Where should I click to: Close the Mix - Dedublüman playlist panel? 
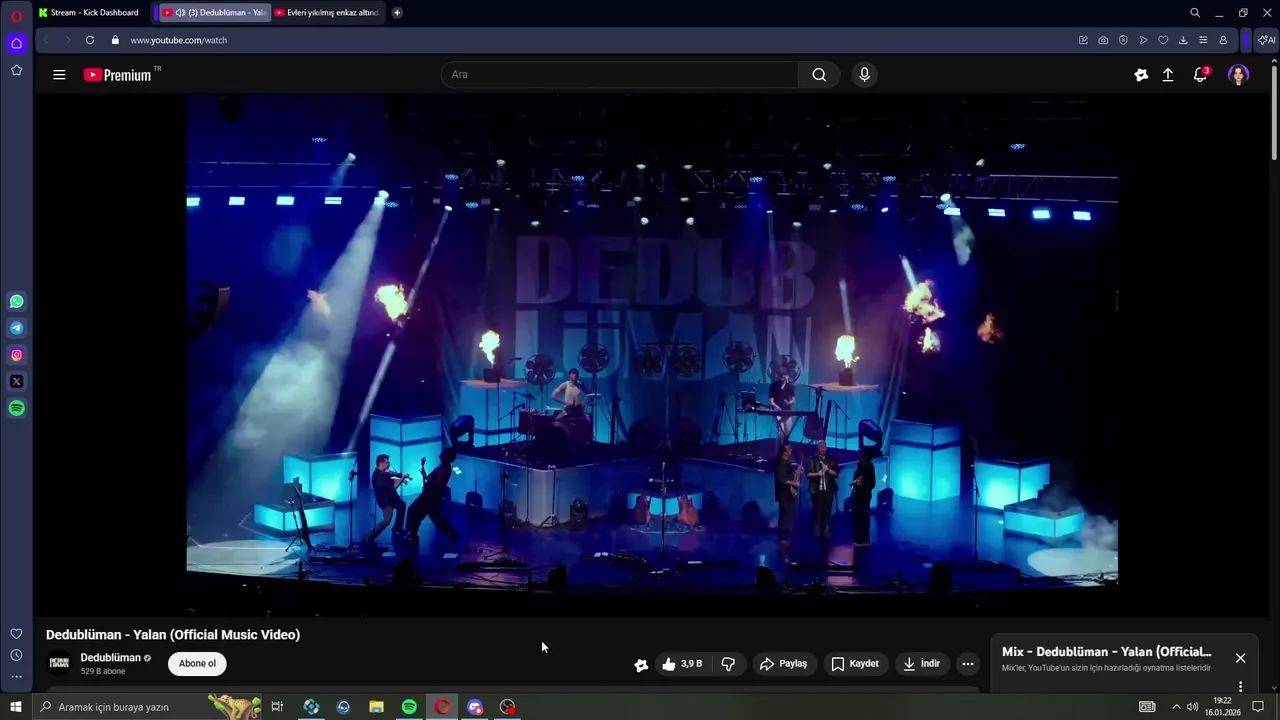pyautogui.click(x=1240, y=658)
